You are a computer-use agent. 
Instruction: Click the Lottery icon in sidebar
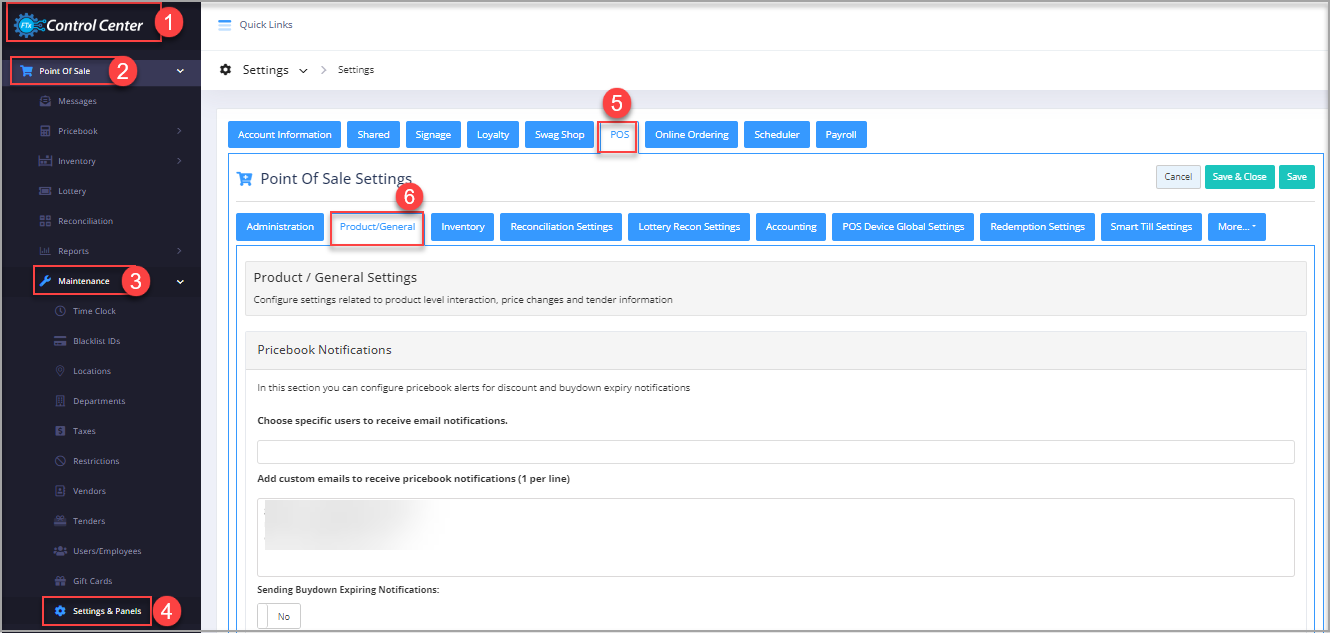click(x=45, y=191)
